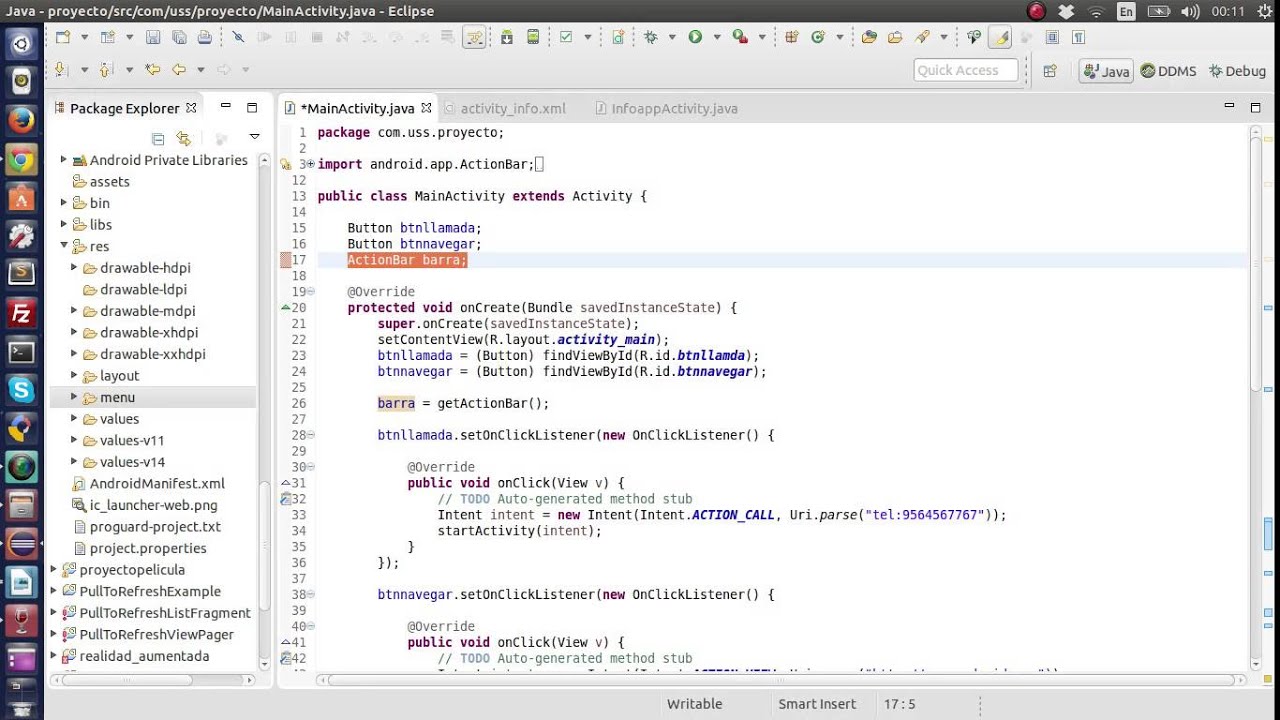The height and width of the screenshot is (720, 1280).
Task: Click the Smart Insert status bar entry
Action: [817, 704]
